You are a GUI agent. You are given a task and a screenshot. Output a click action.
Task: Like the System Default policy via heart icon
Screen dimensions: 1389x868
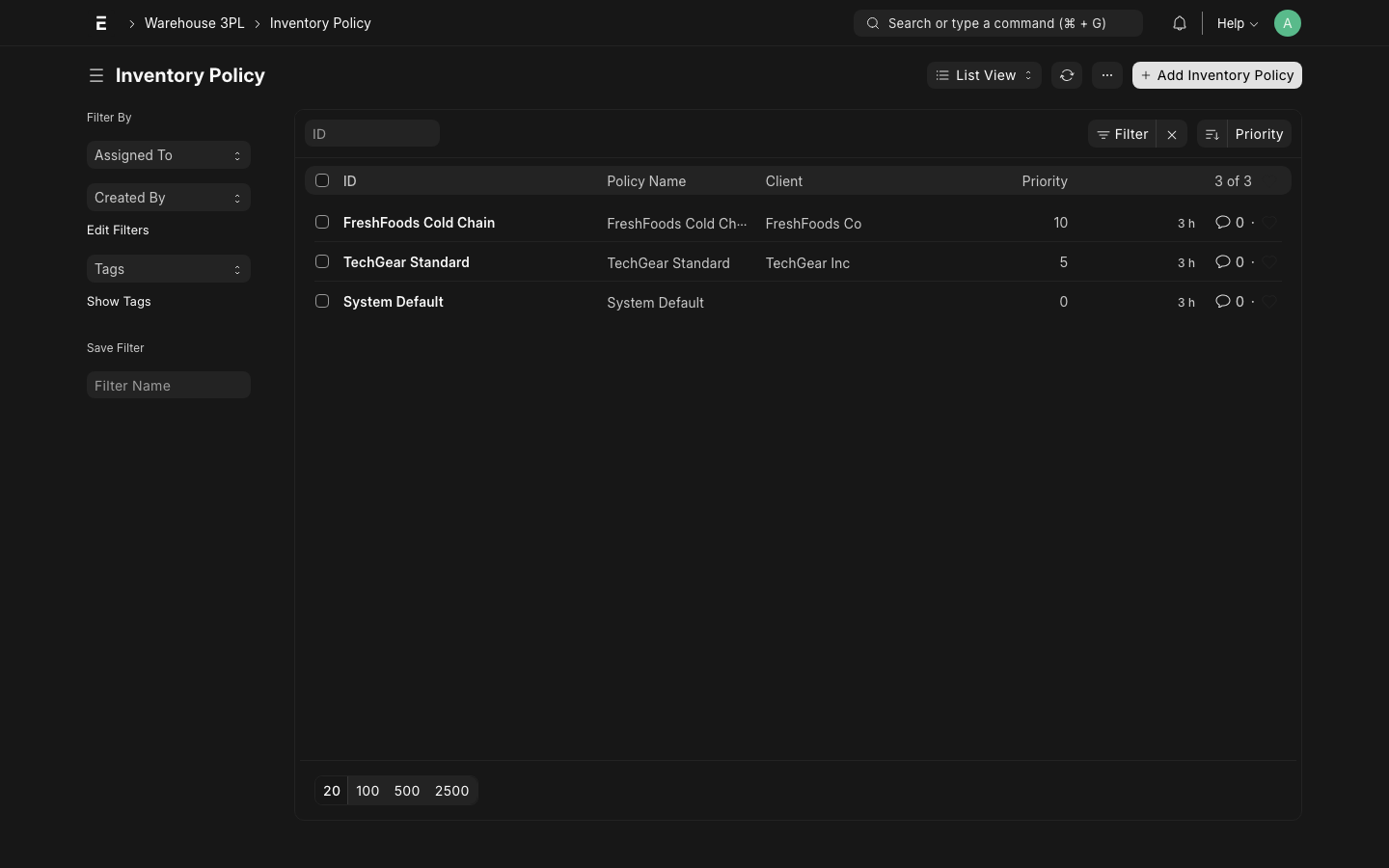1270,302
